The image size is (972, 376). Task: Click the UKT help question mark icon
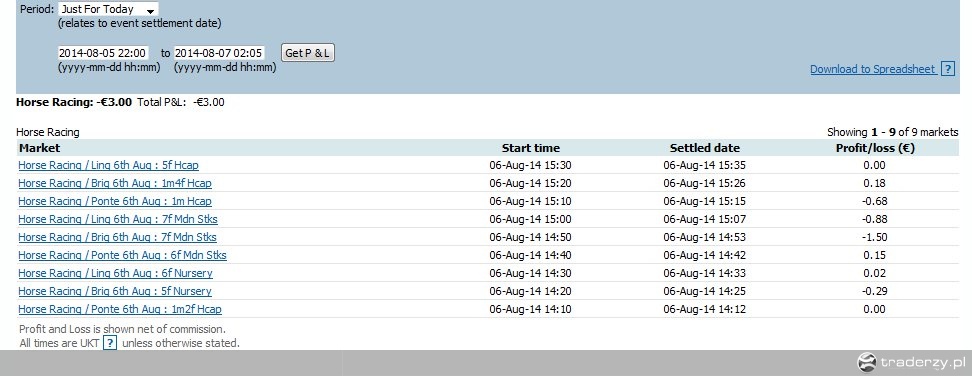coord(110,343)
